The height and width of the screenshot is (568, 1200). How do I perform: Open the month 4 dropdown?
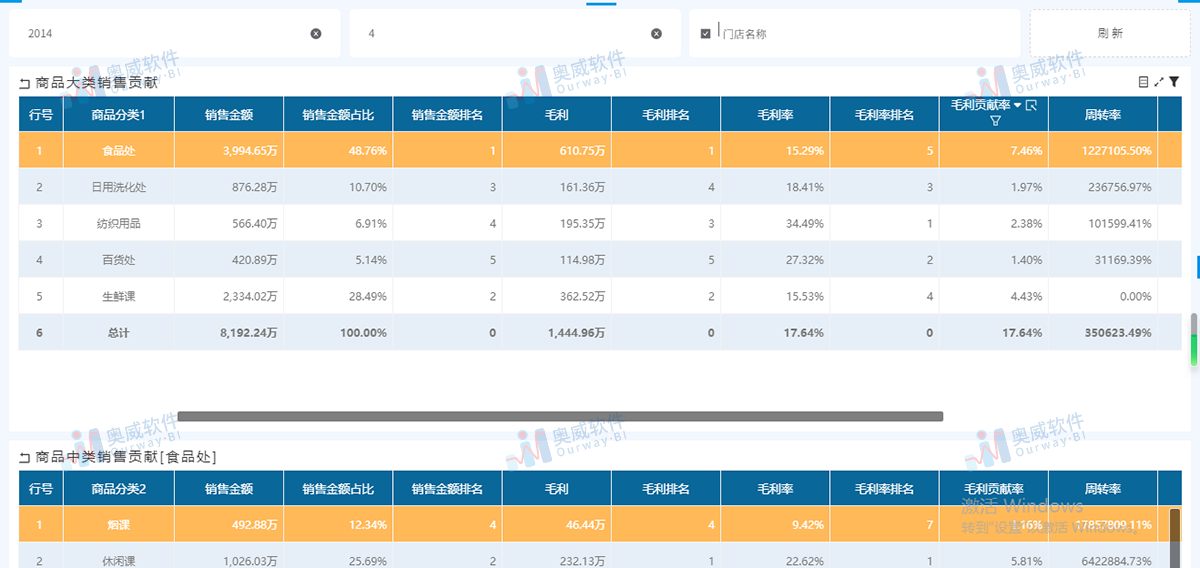click(515, 33)
